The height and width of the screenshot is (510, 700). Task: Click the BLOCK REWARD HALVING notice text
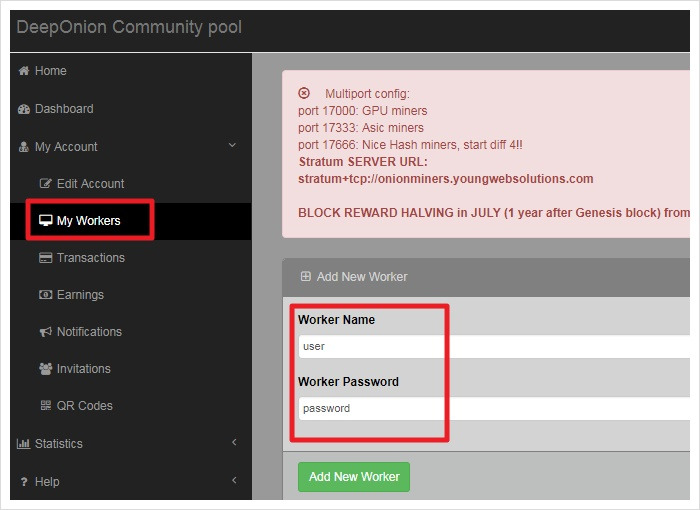click(494, 213)
